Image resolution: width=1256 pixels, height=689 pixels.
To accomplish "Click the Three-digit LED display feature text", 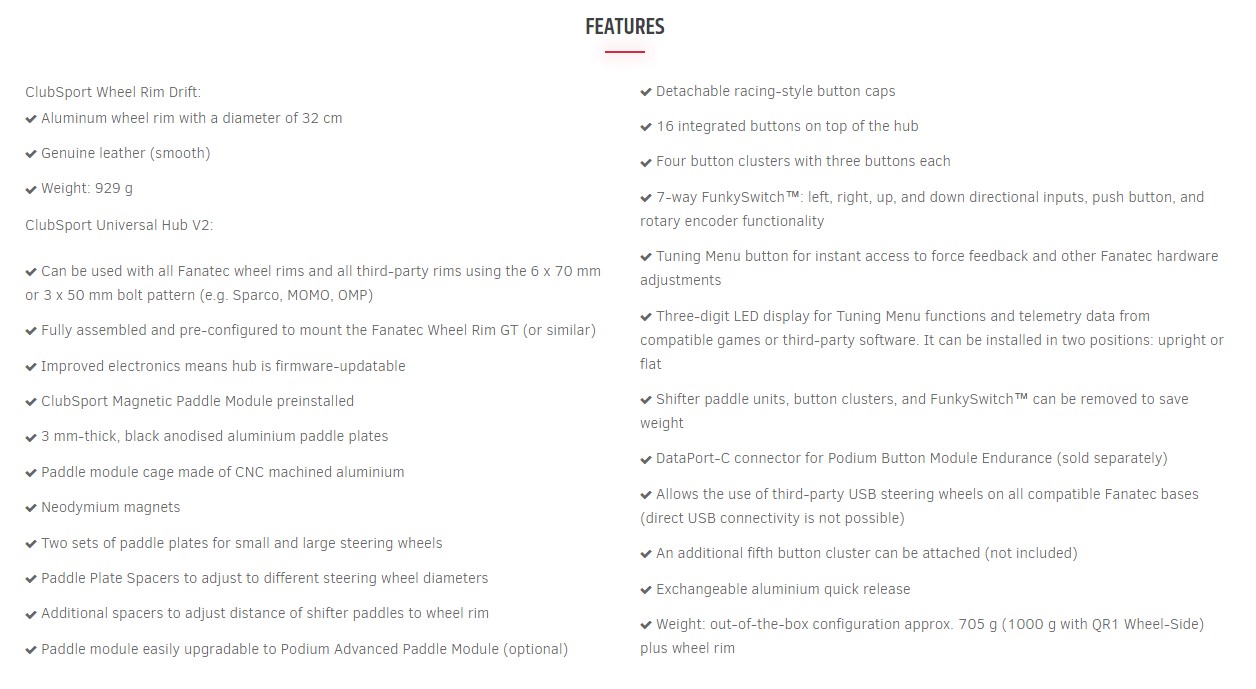I will tap(932, 340).
